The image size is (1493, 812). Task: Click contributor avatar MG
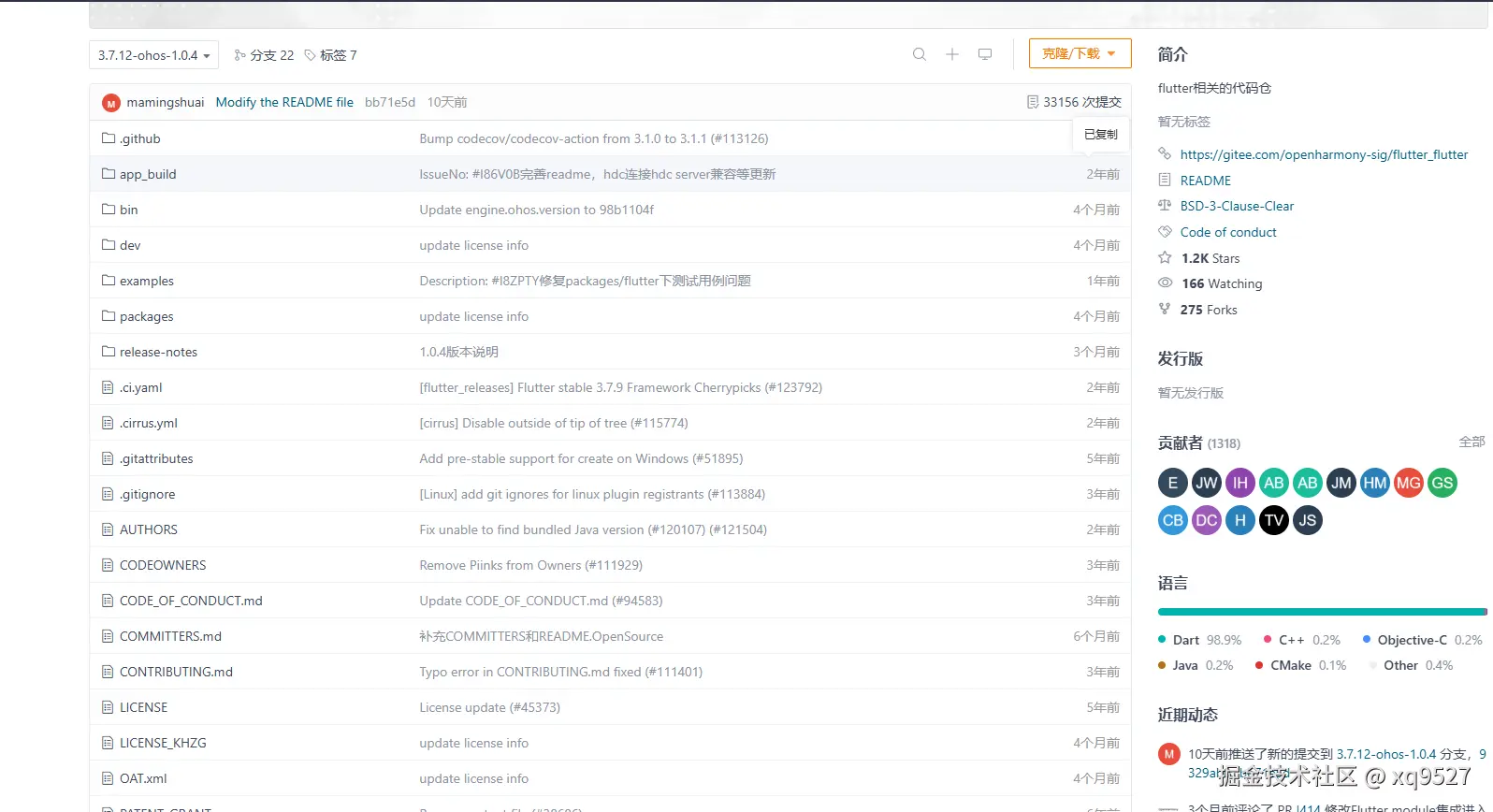(x=1409, y=483)
